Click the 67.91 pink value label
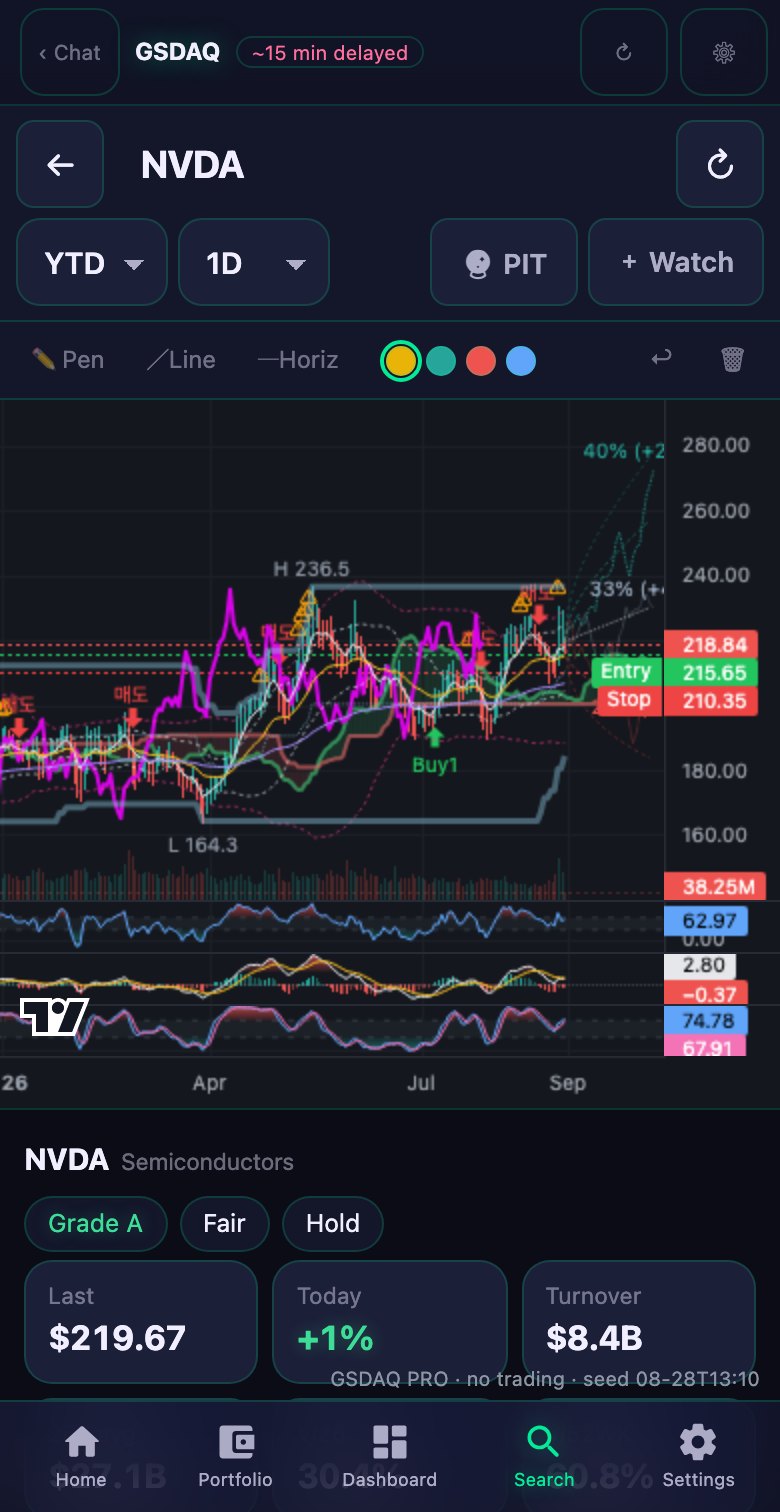 [704, 1047]
